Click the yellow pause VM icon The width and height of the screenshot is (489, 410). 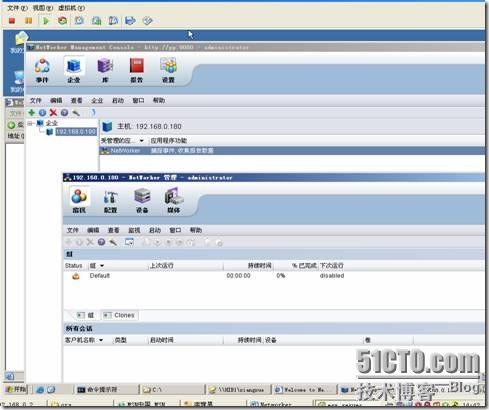pyautogui.click(x=29, y=21)
